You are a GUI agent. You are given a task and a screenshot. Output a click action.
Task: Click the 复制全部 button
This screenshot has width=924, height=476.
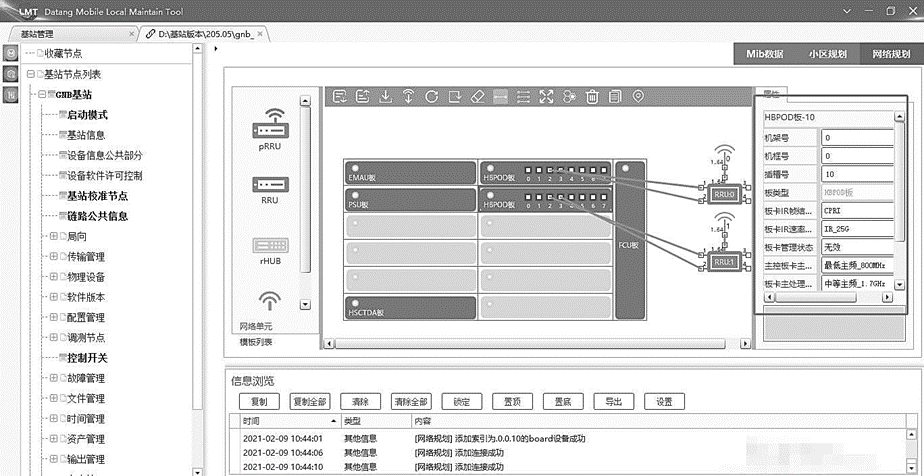(x=310, y=402)
